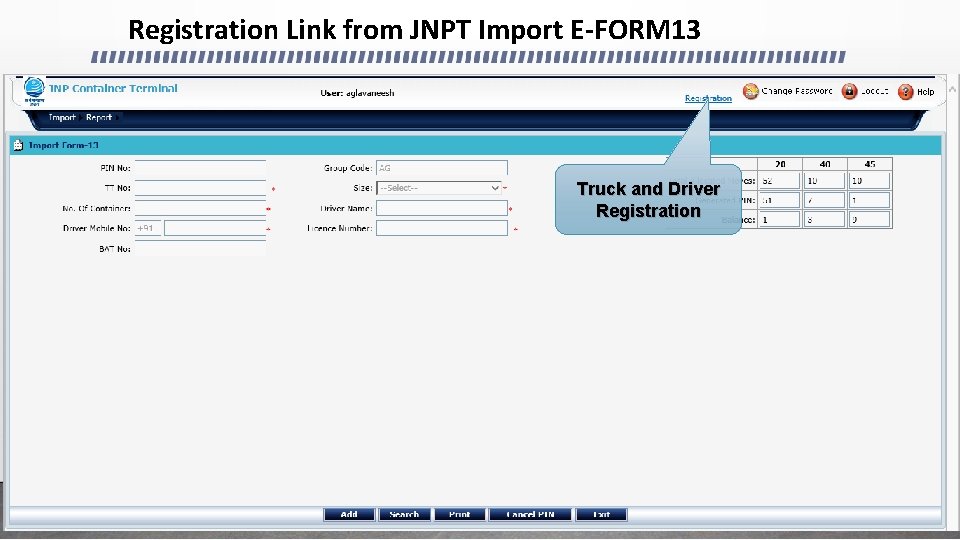This screenshot has height=540, width=960.
Task: Click the Add button
Action: click(349, 514)
